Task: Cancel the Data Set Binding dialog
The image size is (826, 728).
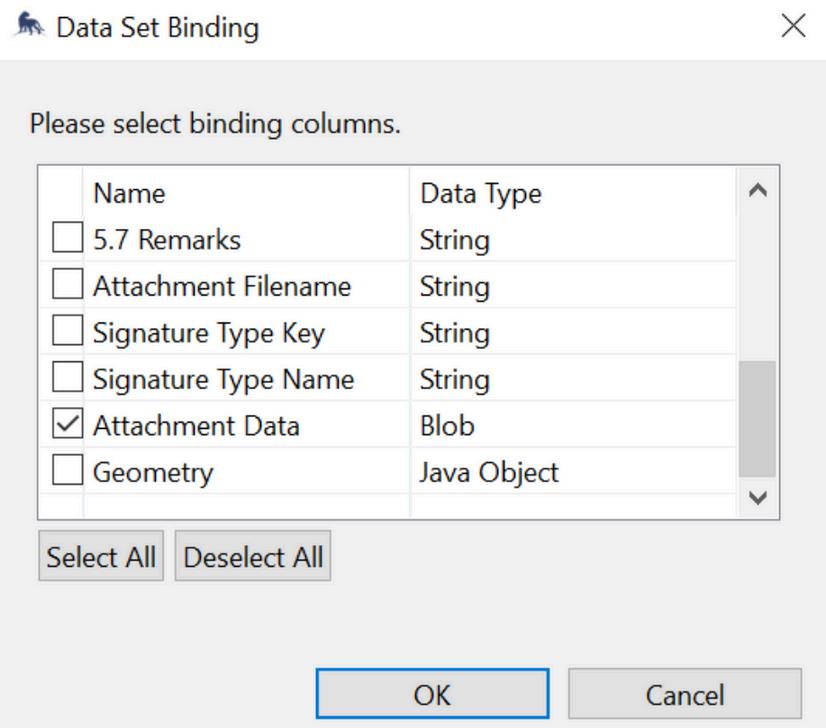Action: (x=685, y=694)
